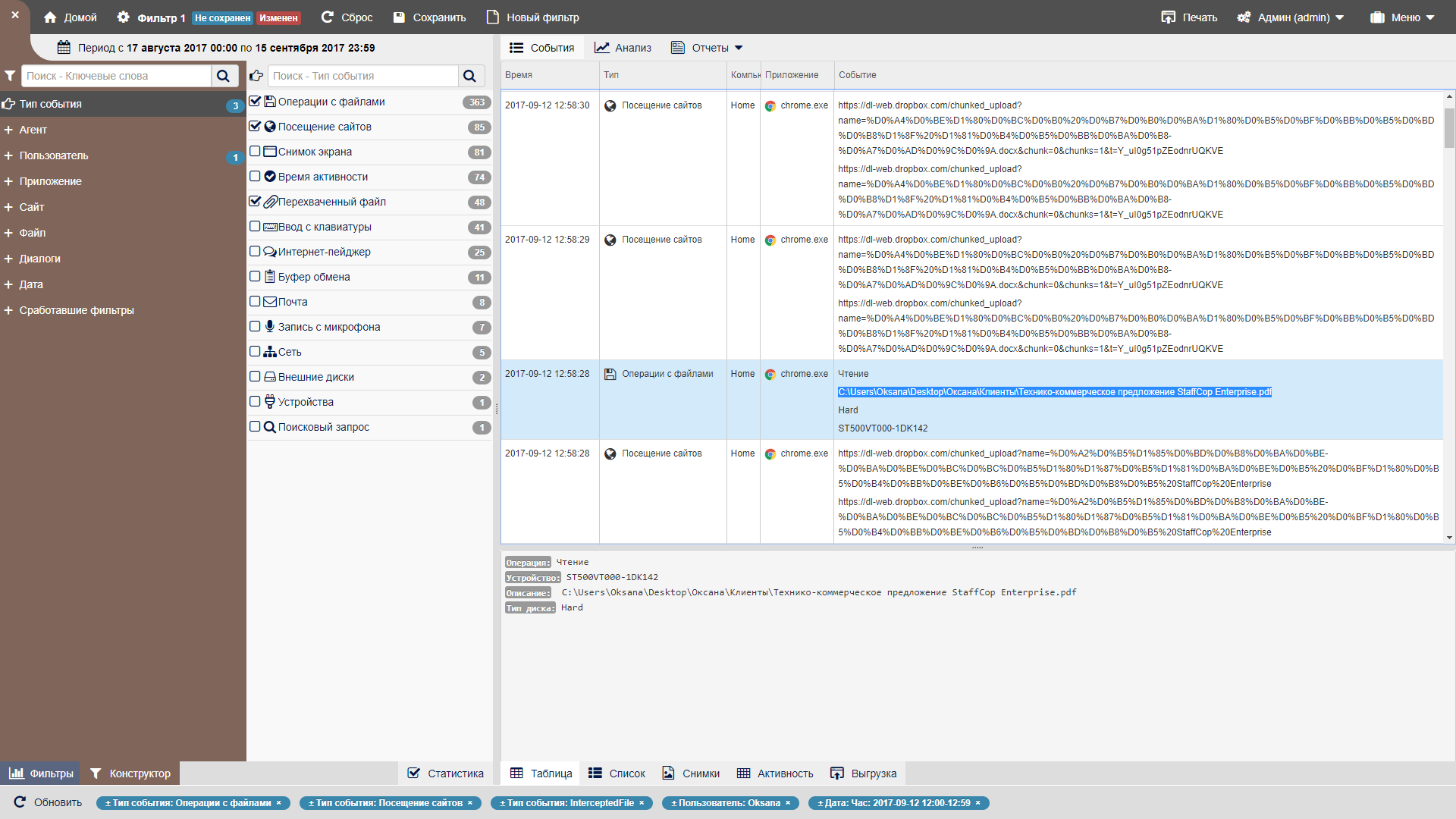Click the Reset filter icon
The image size is (1456, 819).
click(x=328, y=17)
